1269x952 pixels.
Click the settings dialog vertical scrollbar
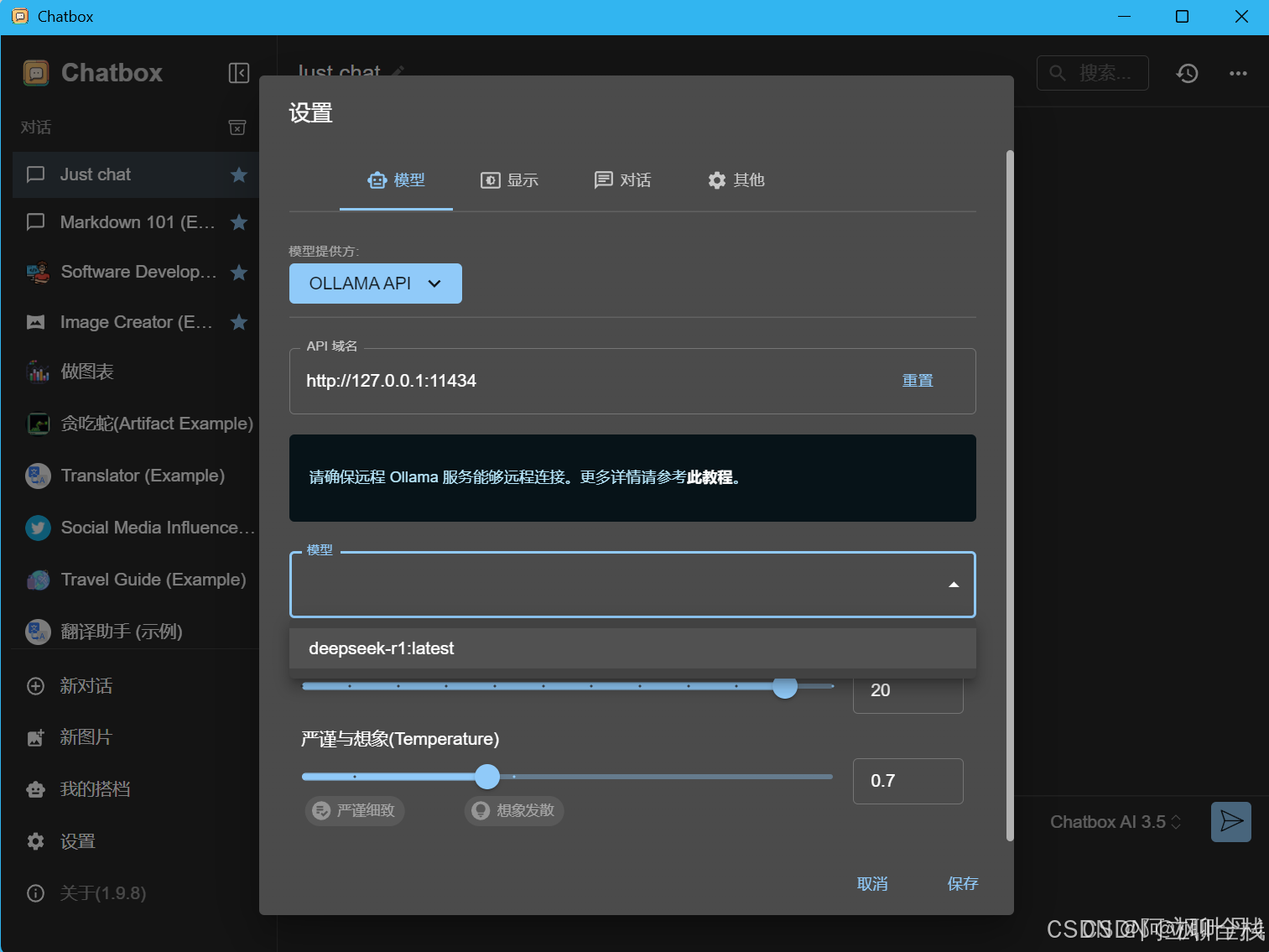pos(1010,495)
